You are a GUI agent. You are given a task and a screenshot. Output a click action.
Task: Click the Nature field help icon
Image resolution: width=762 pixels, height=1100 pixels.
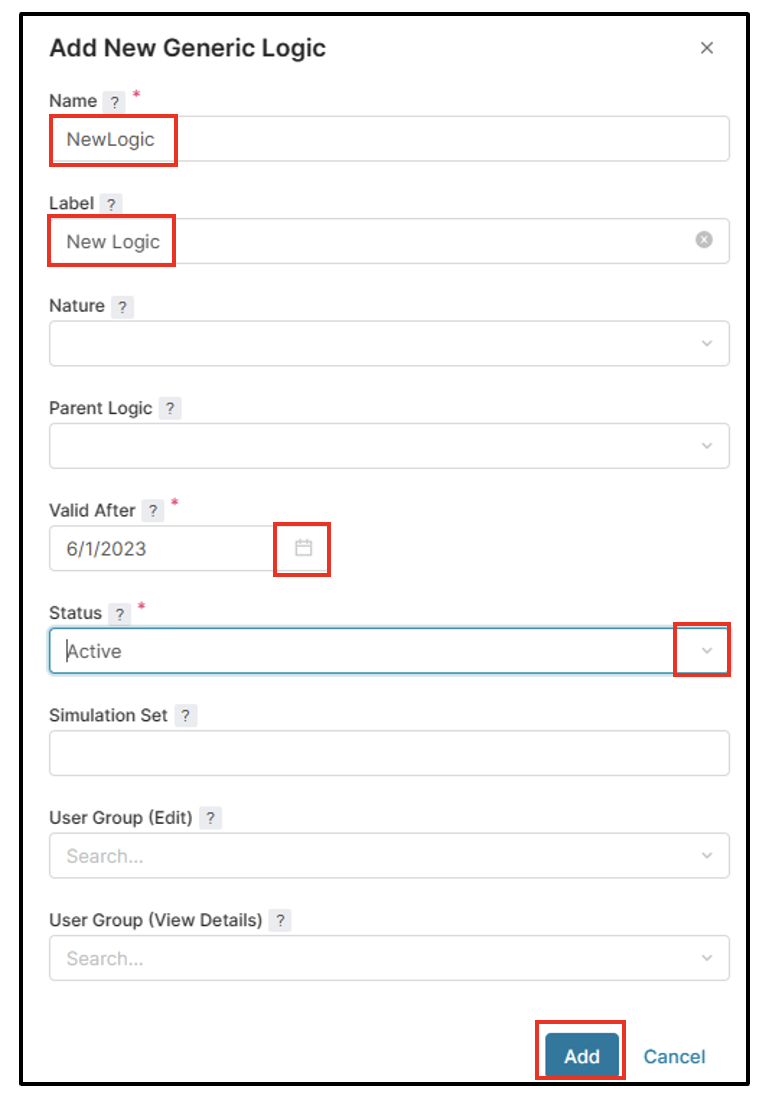(122, 307)
